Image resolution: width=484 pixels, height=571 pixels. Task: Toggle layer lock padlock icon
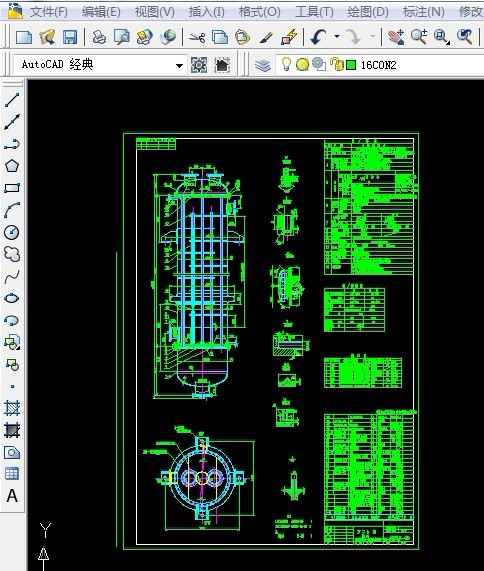point(337,64)
